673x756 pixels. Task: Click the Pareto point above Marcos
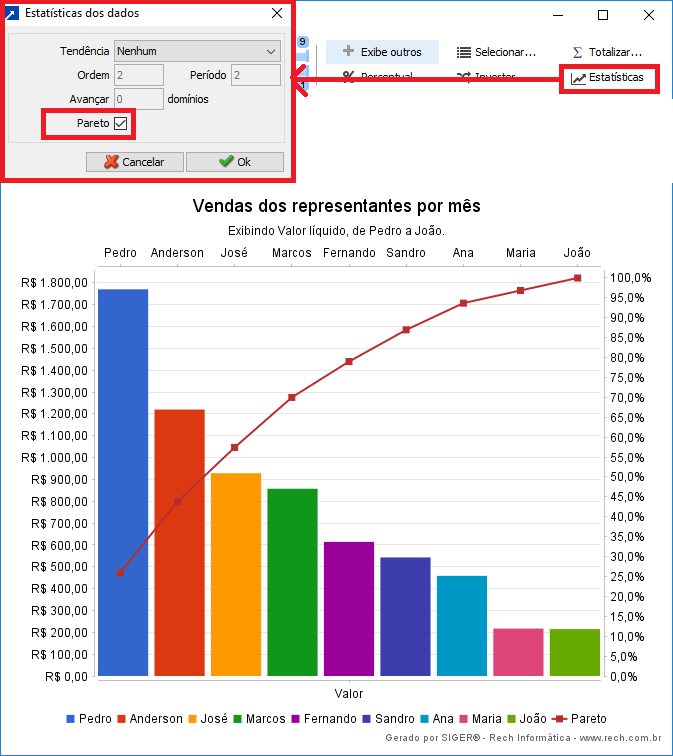click(x=292, y=397)
